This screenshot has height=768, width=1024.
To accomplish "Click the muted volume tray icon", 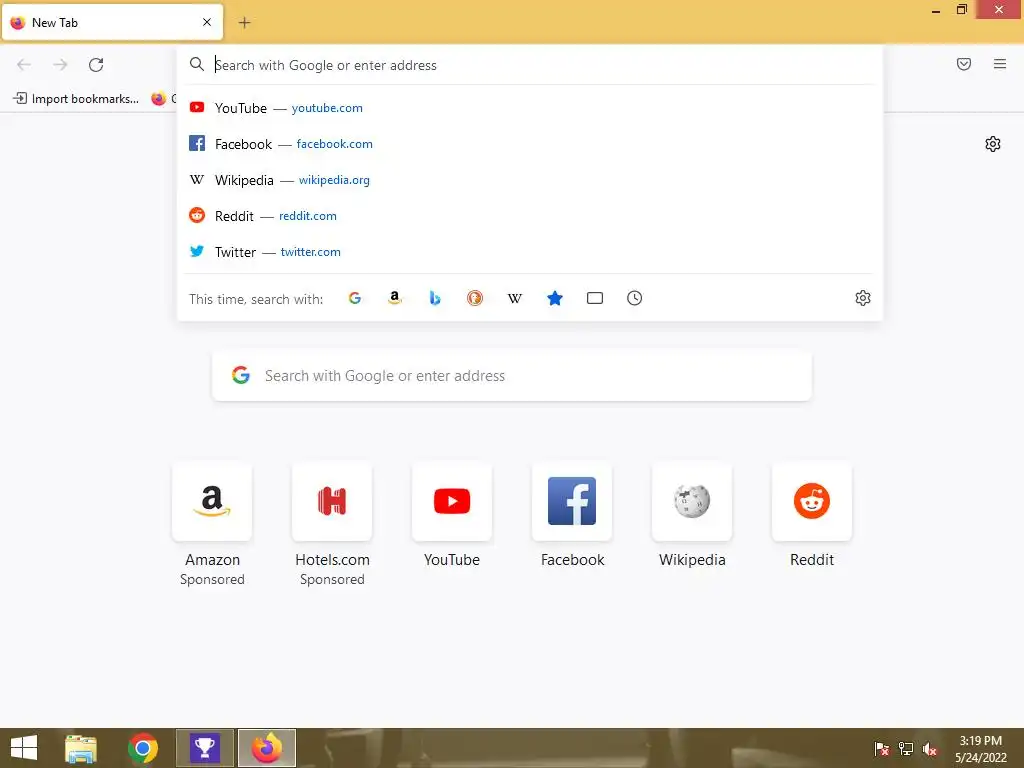I will coord(930,749).
